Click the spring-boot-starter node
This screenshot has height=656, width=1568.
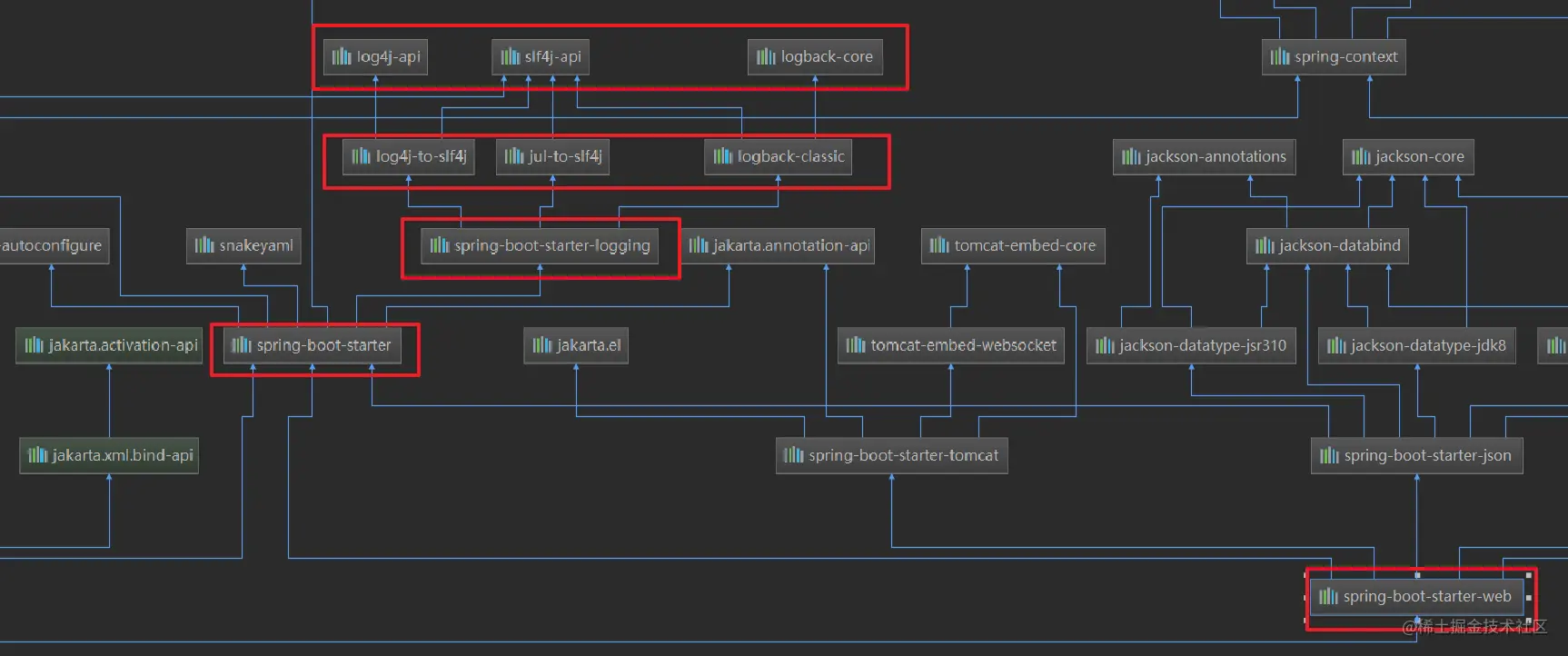(312, 345)
